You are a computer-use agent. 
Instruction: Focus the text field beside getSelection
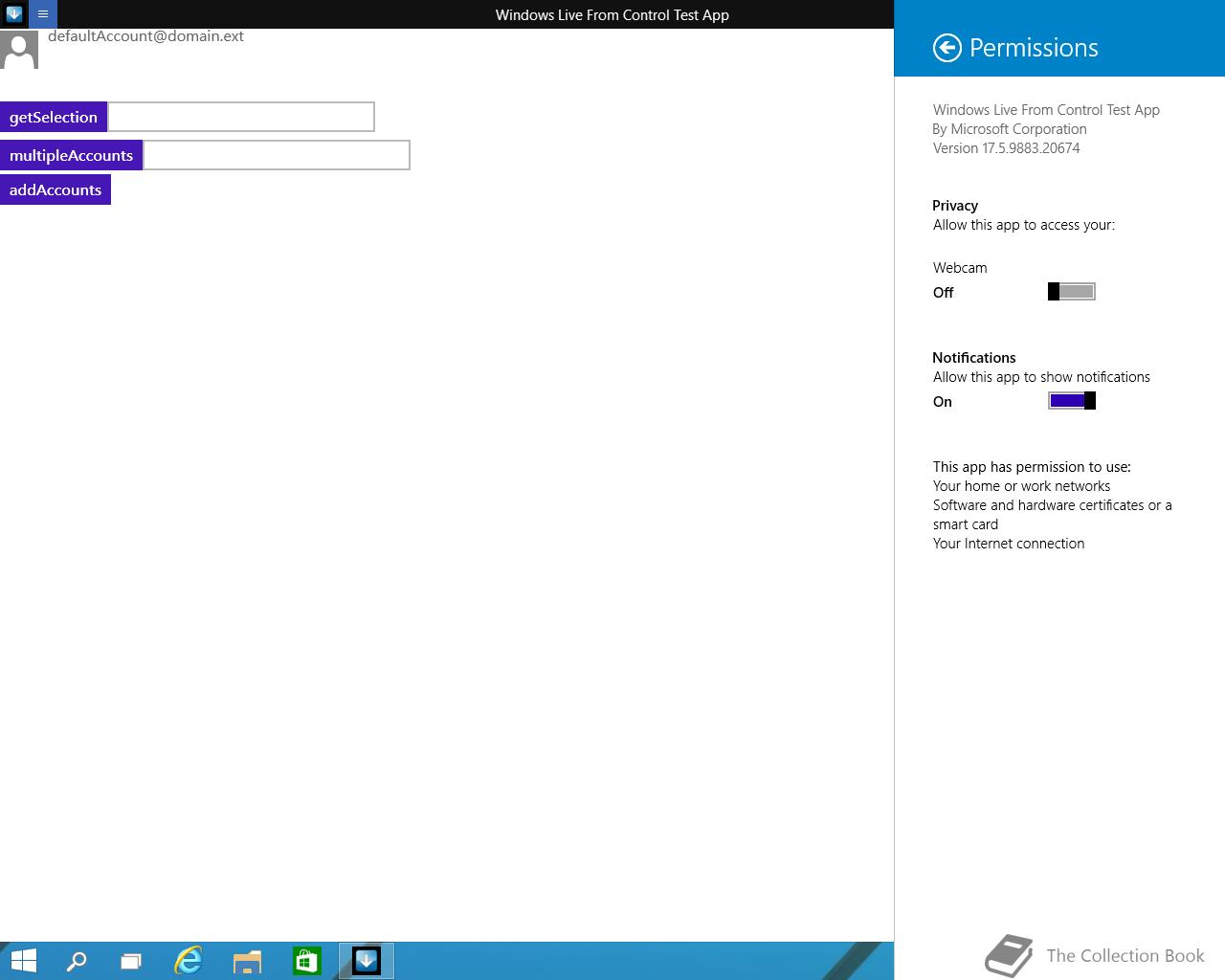(241, 117)
